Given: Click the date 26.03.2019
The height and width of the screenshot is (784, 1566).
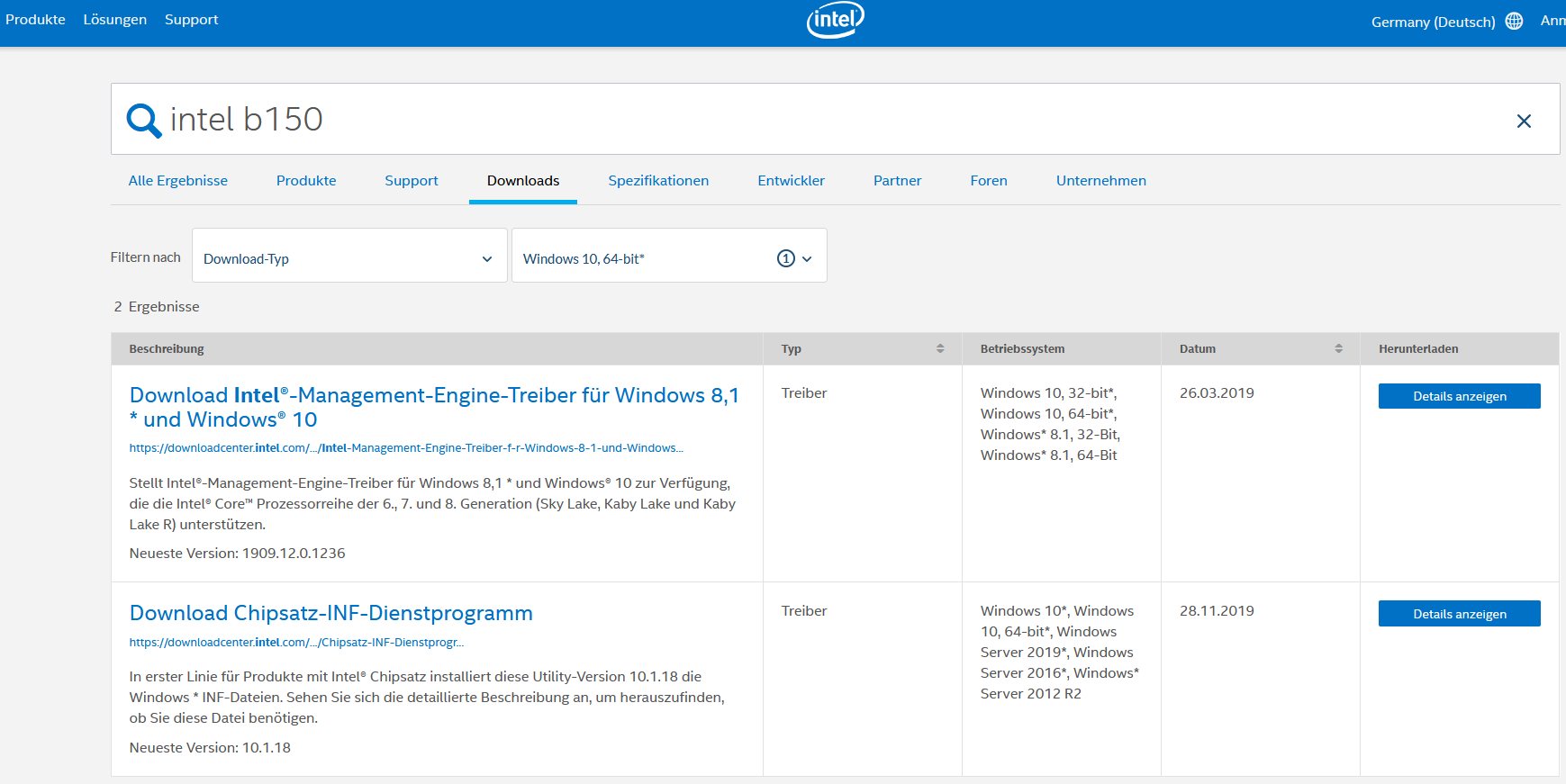Looking at the screenshot, I should [1217, 393].
